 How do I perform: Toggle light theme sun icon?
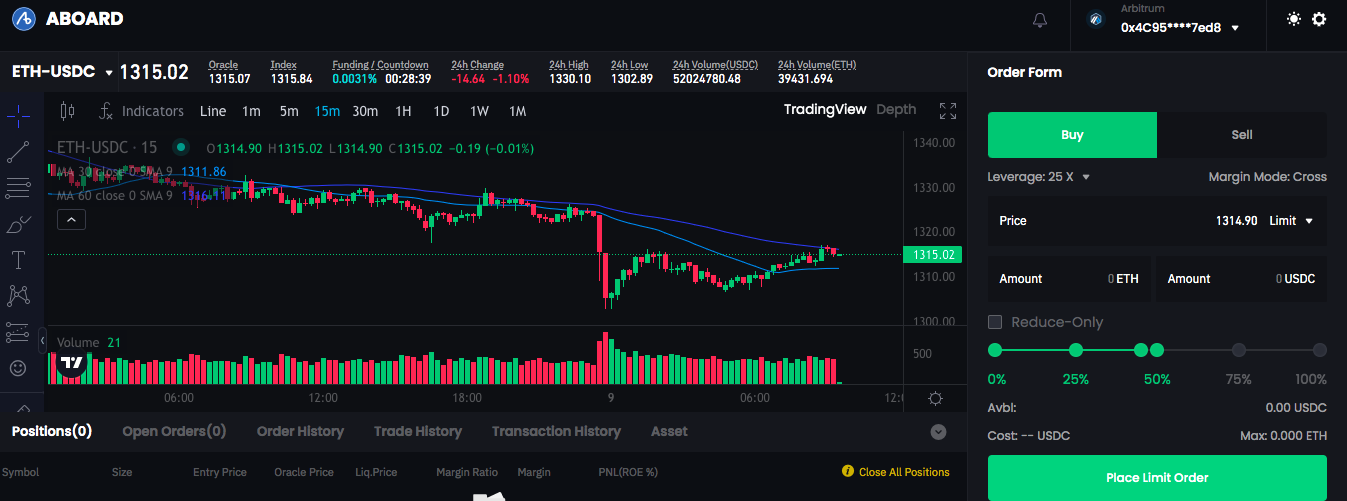click(1294, 19)
